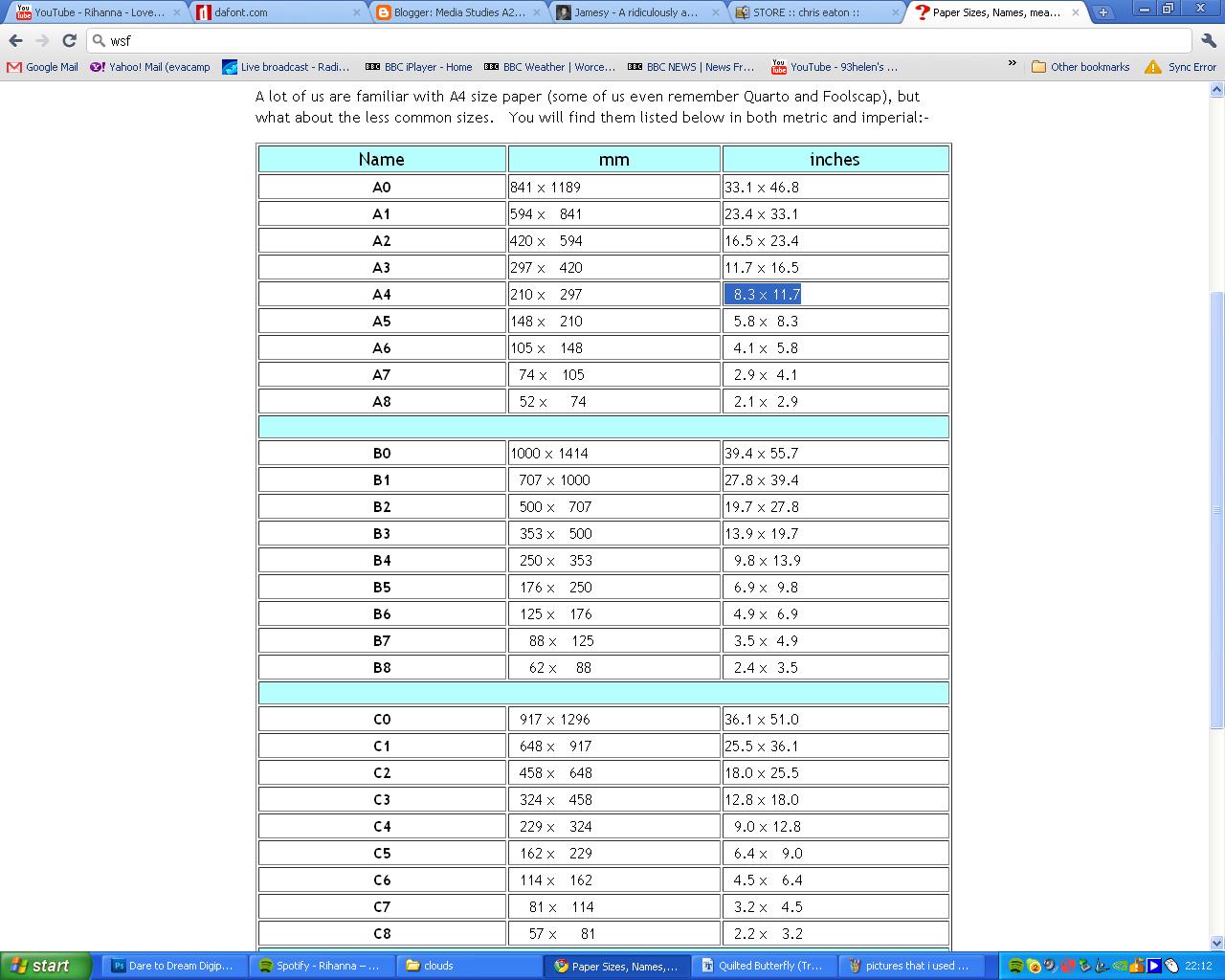Image resolution: width=1225 pixels, height=980 pixels.
Task: Click the '841 x 1189' mm cell
Action: (x=613, y=187)
